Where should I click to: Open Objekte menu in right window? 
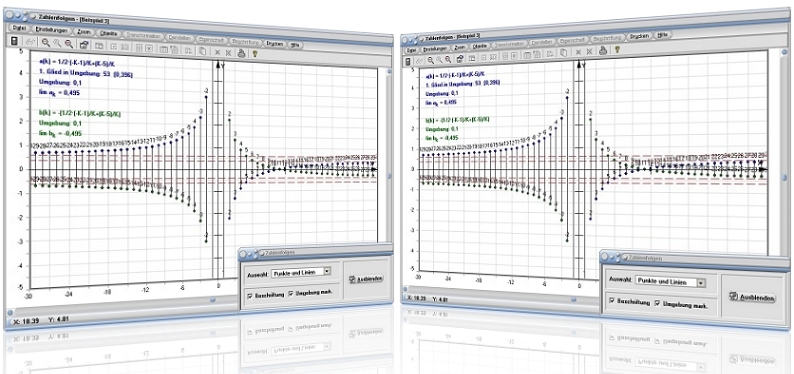pos(480,46)
